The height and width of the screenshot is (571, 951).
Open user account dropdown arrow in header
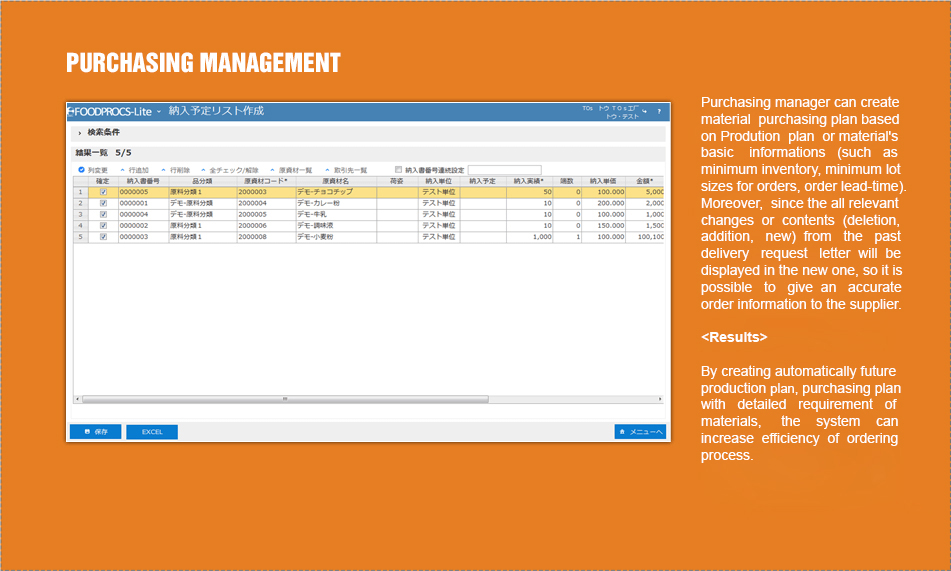point(645,111)
